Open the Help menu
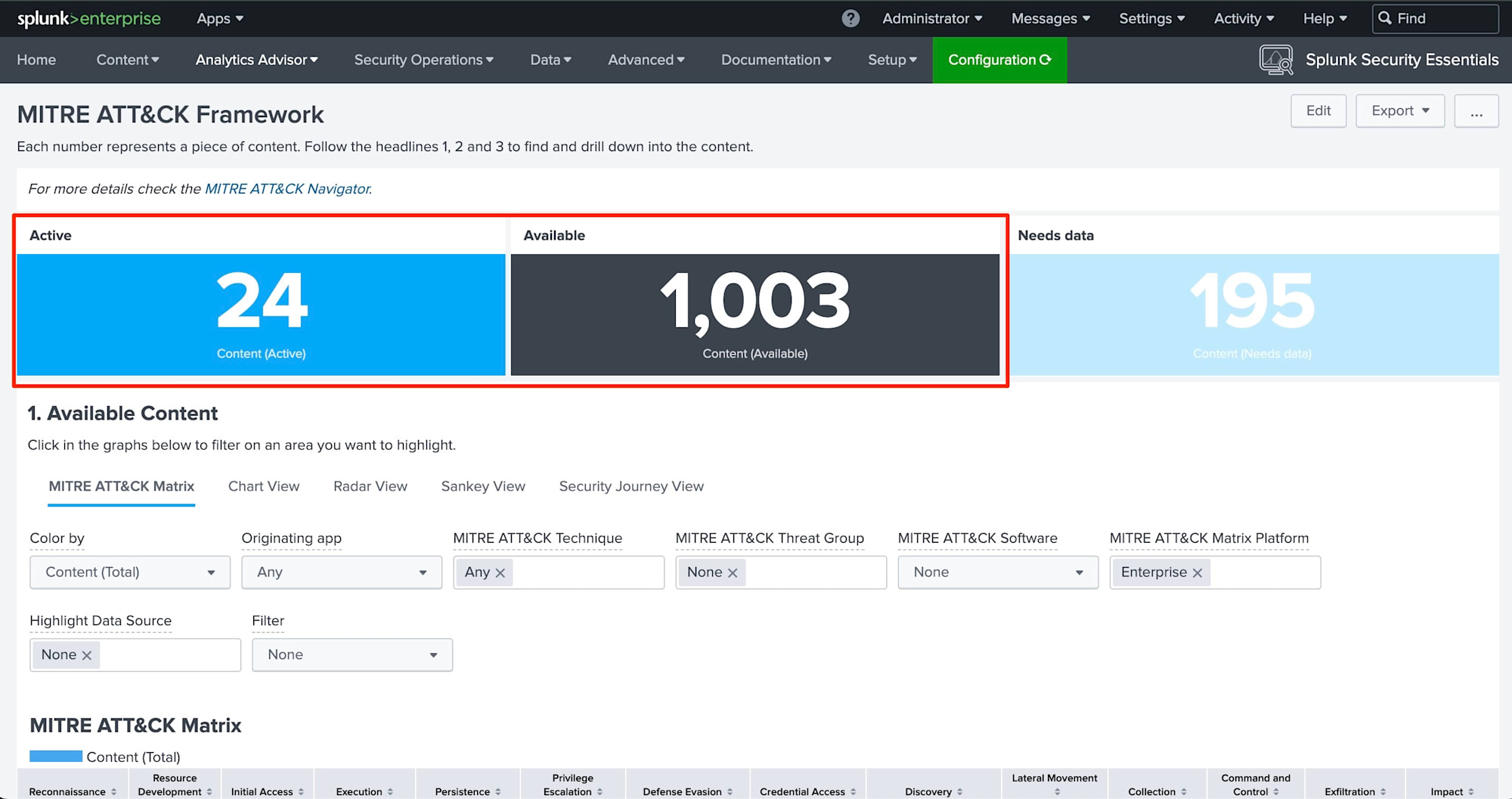Screen dimensions: 1512x799 pos(1325,18)
